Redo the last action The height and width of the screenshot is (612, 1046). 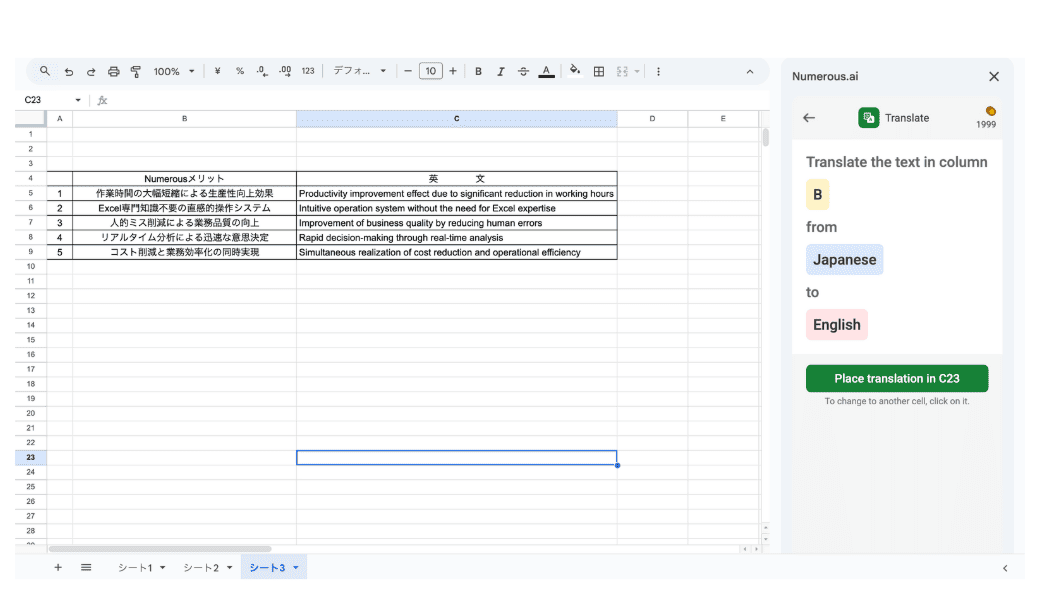[91, 71]
